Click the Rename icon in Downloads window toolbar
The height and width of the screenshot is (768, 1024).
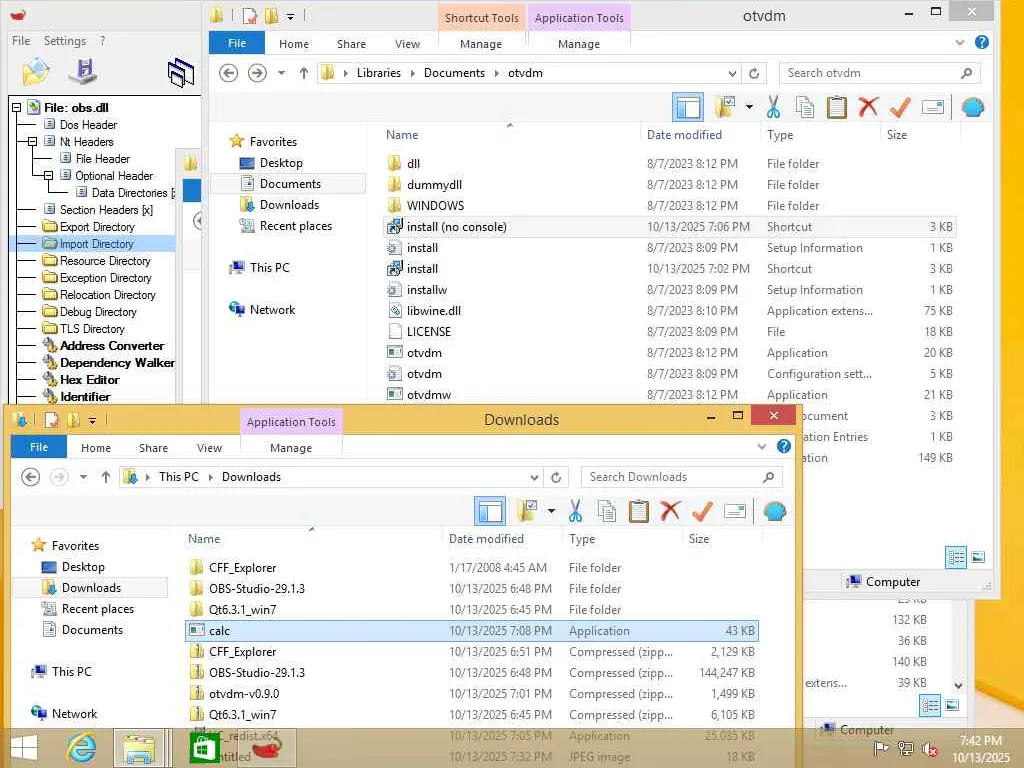735,511
